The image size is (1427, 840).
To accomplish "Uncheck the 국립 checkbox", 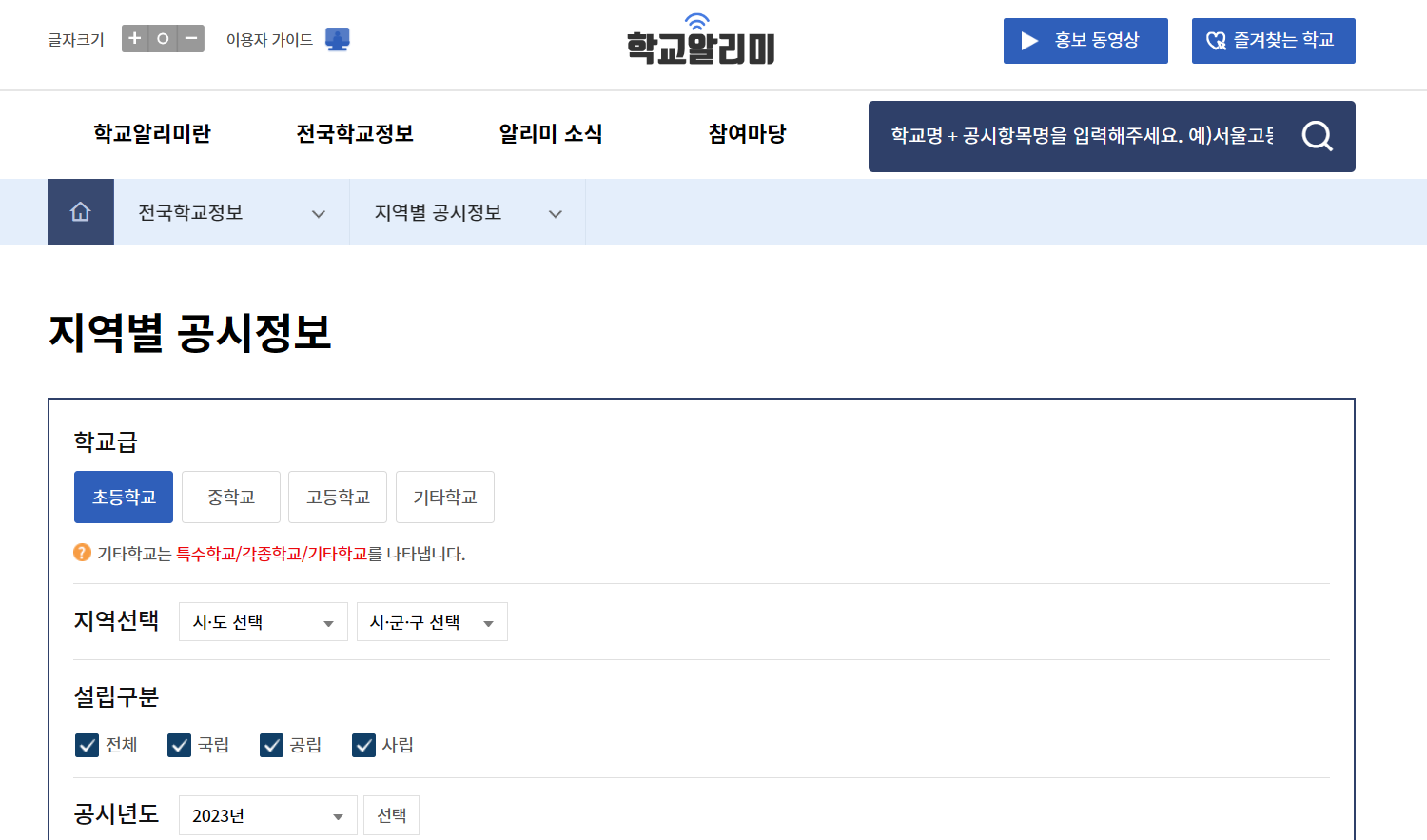I will (179, 745).
